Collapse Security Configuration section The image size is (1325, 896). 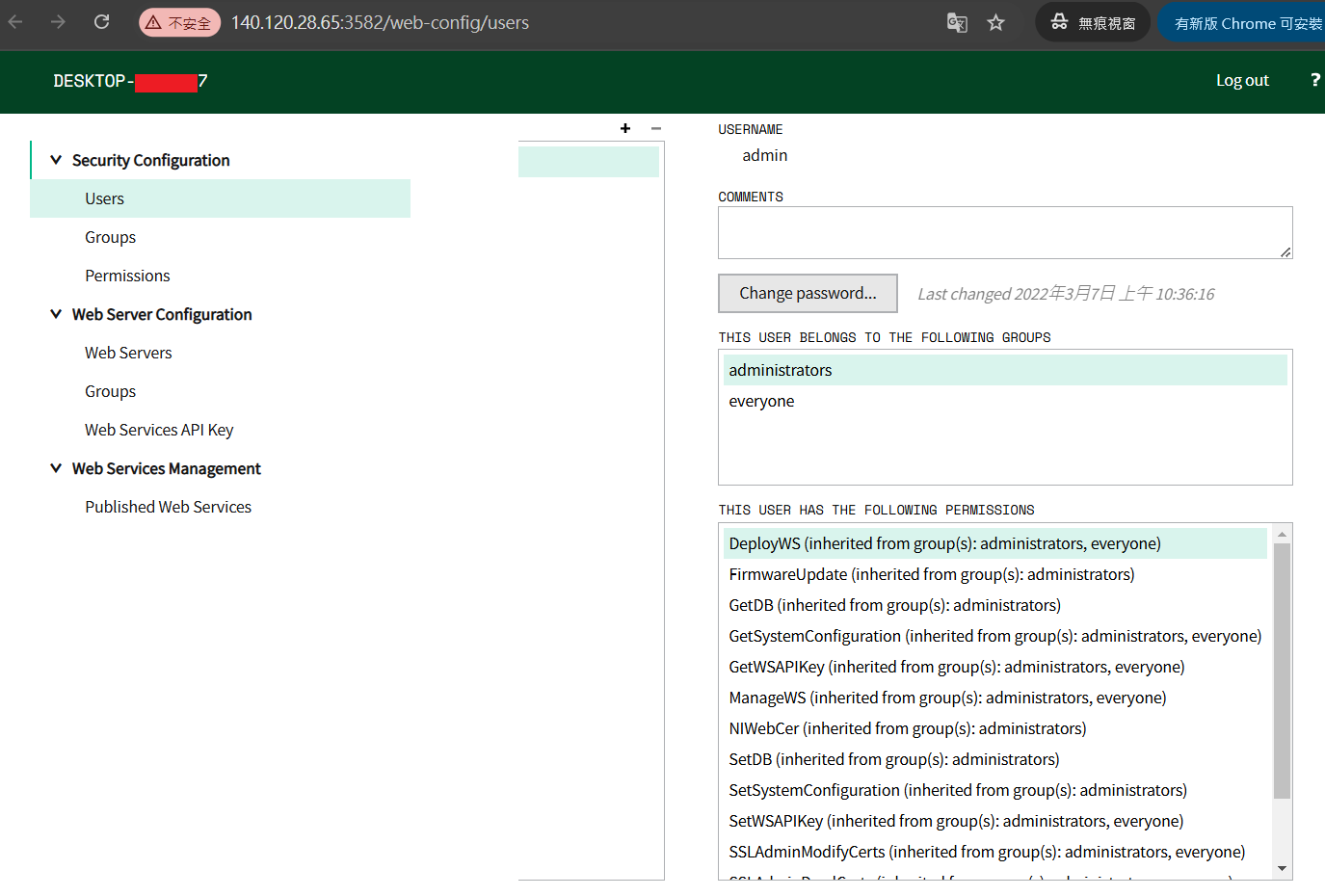(x=56, y=160)
